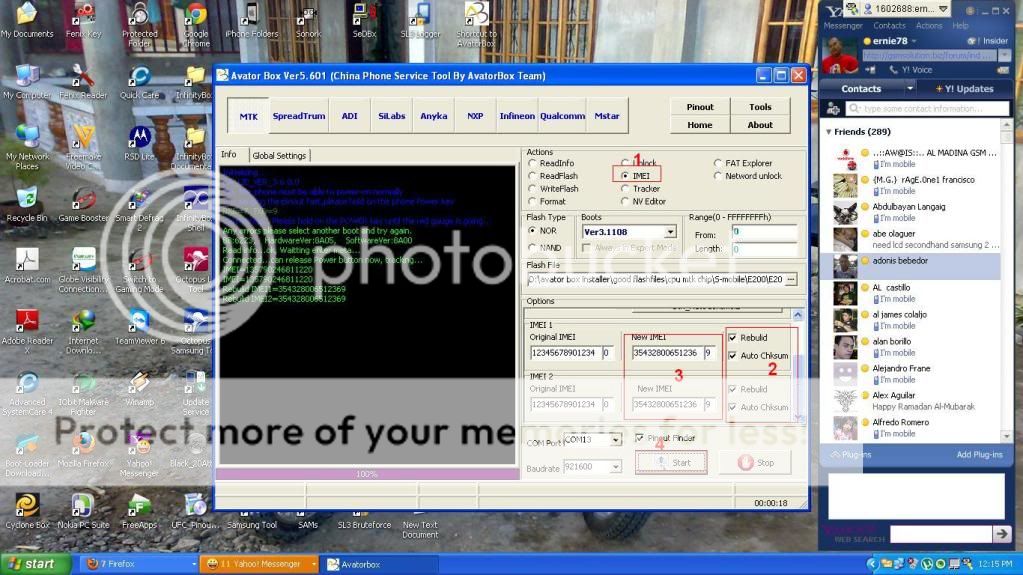Viewport: 1023px width, 575px height.
Task: Click the Start button in Avator Box
Action: pos(671,463)
